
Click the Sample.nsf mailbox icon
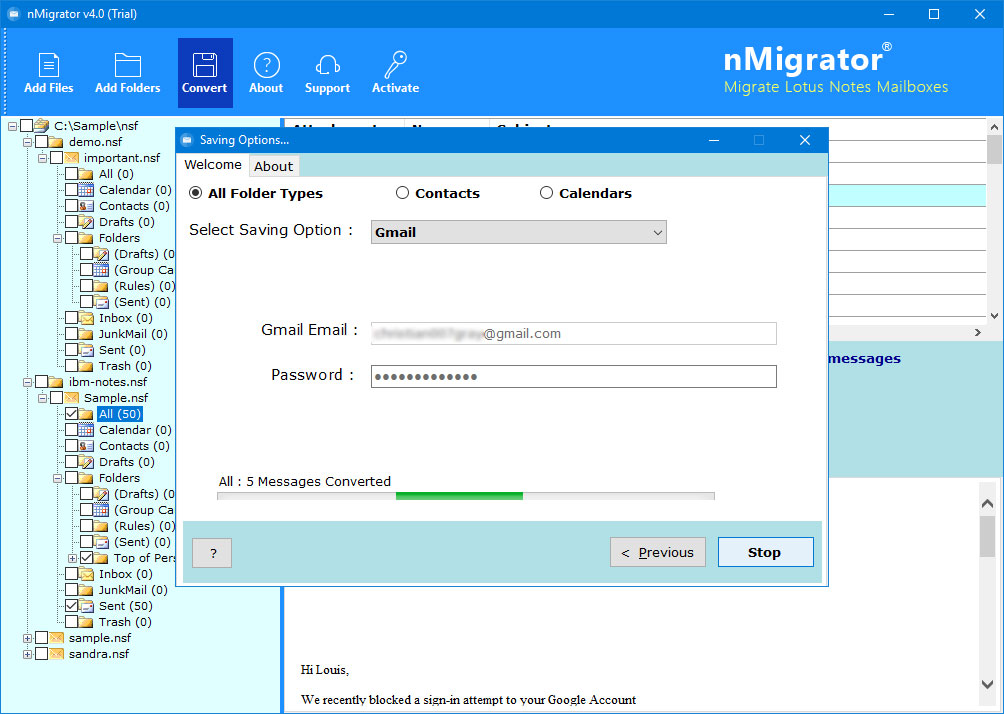(x=72, y=398)
